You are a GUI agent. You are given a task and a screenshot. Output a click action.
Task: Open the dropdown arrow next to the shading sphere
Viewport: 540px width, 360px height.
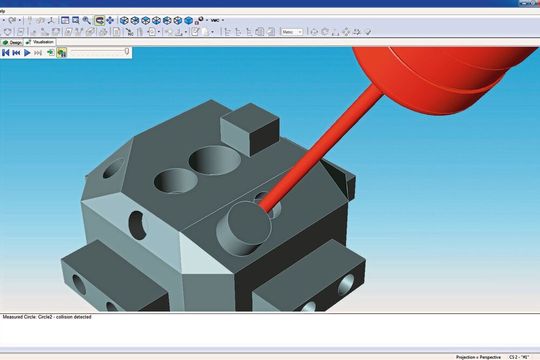pyautogui.click(x=207, y=20)
